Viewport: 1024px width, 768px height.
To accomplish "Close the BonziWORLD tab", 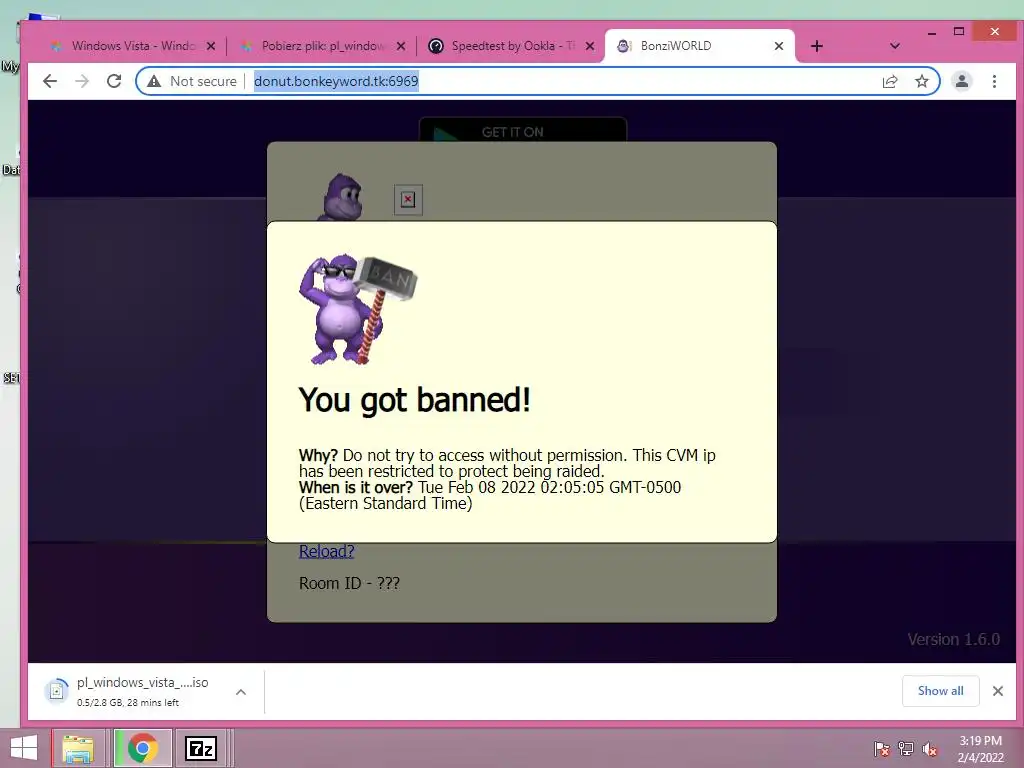I will click(x=778, y=46).
